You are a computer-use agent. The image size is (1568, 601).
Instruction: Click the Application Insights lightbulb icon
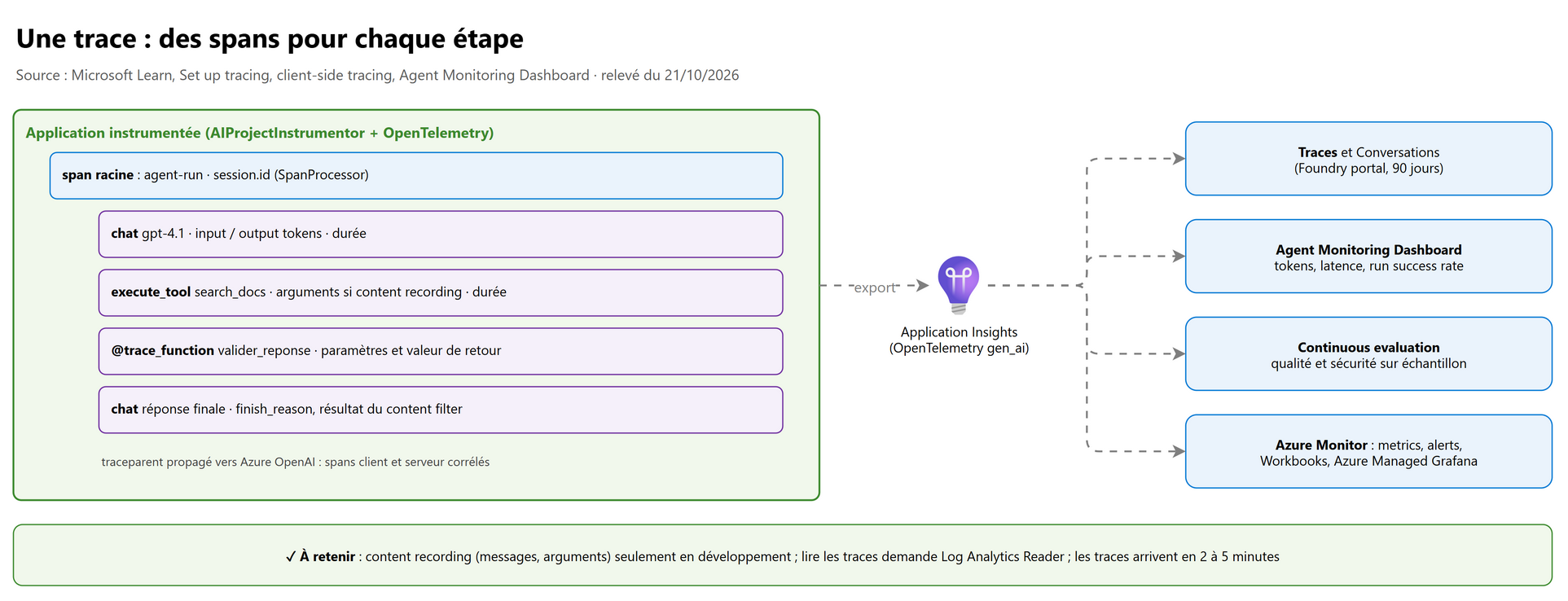959,285
